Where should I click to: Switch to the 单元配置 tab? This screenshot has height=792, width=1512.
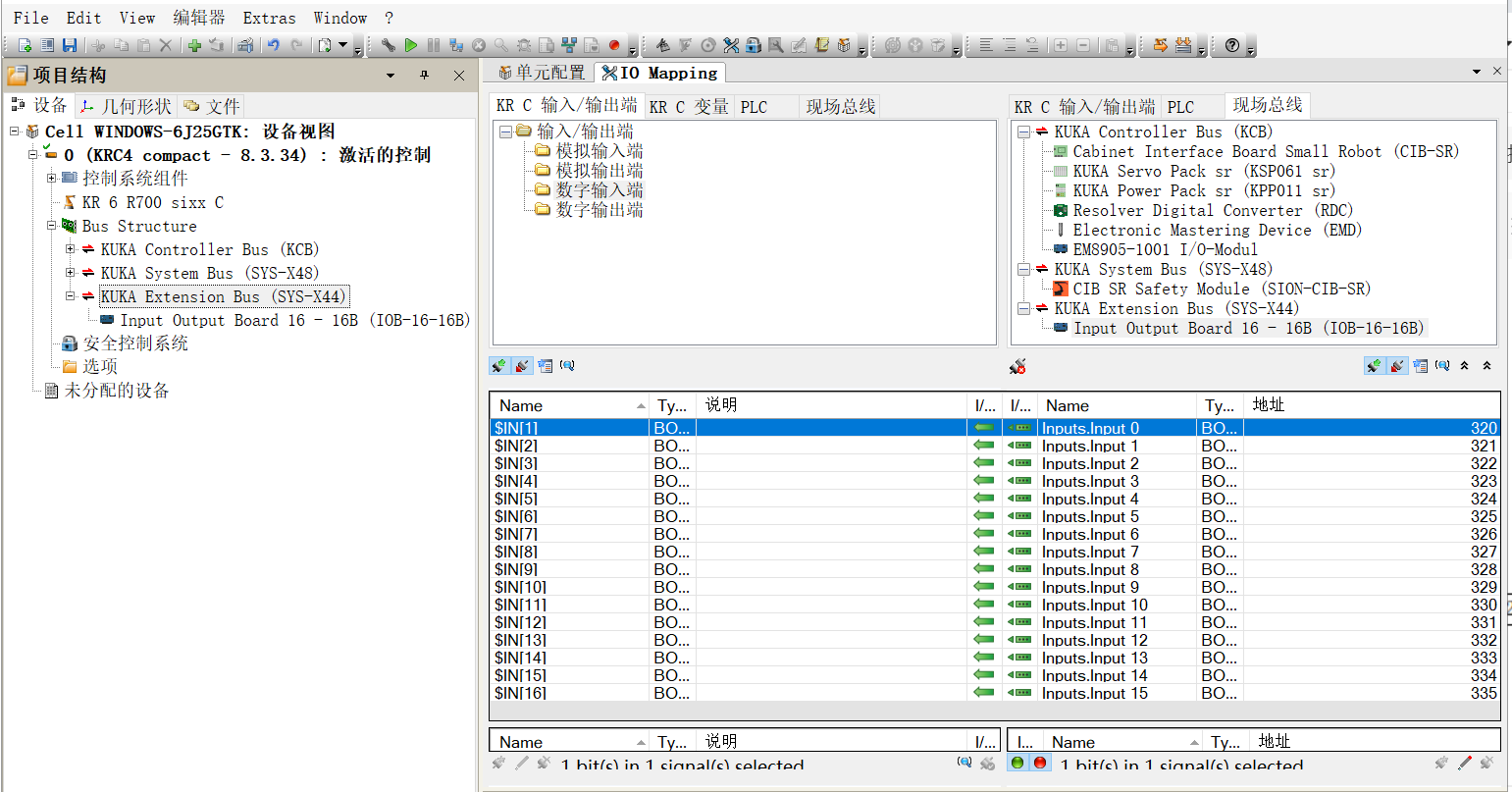[541, 73]
